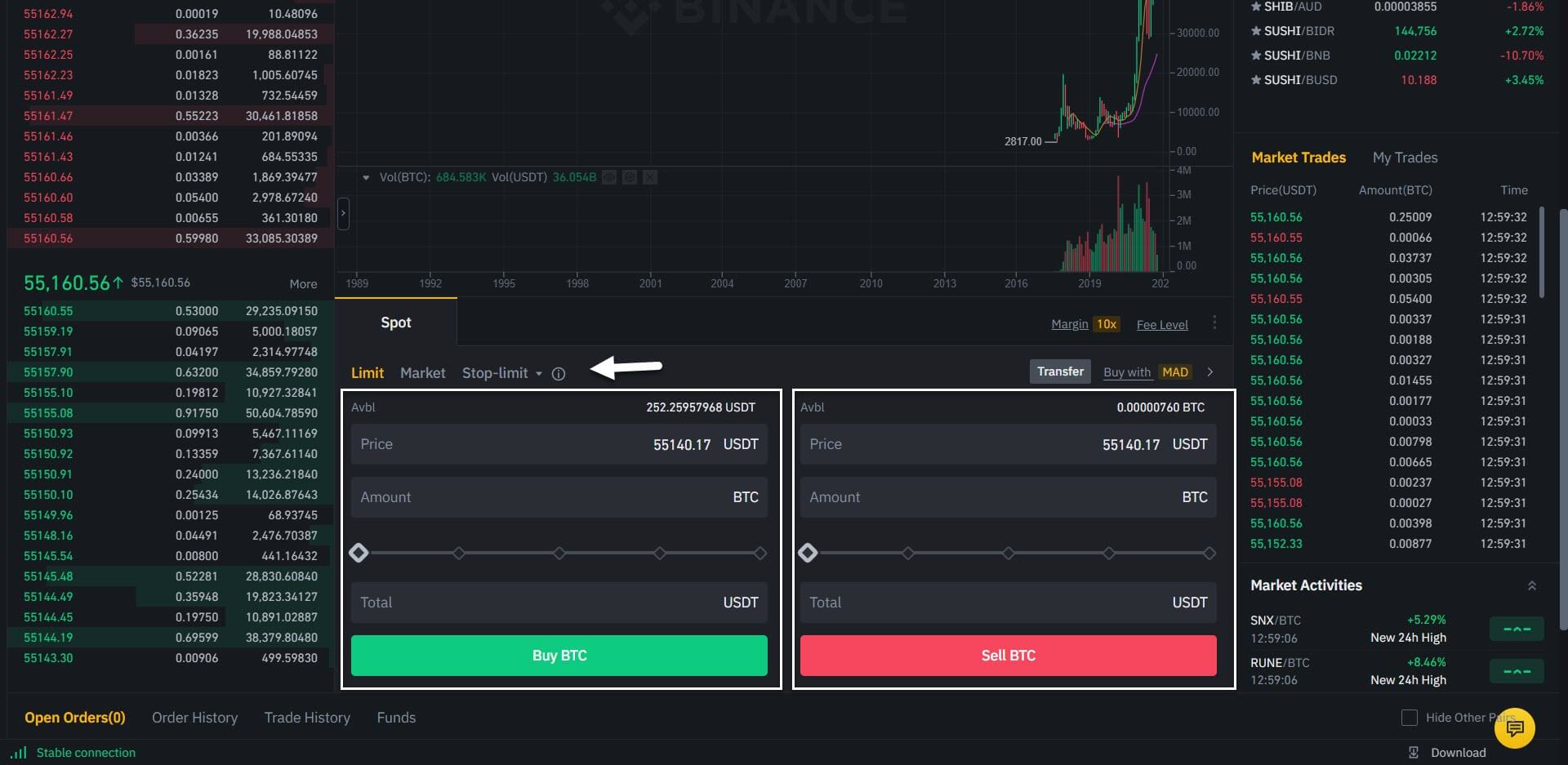Select the Limit order tab
Screen dimensions: 1568x765
coord(367,373)
